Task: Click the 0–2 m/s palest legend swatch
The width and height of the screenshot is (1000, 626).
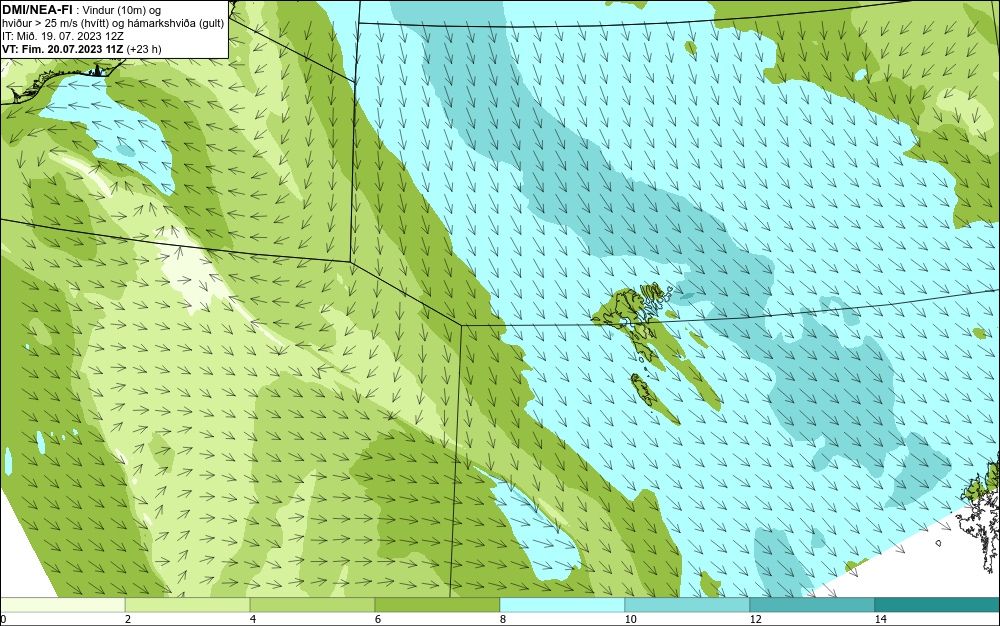Action: pyautogui.click(x=62, y=605)
